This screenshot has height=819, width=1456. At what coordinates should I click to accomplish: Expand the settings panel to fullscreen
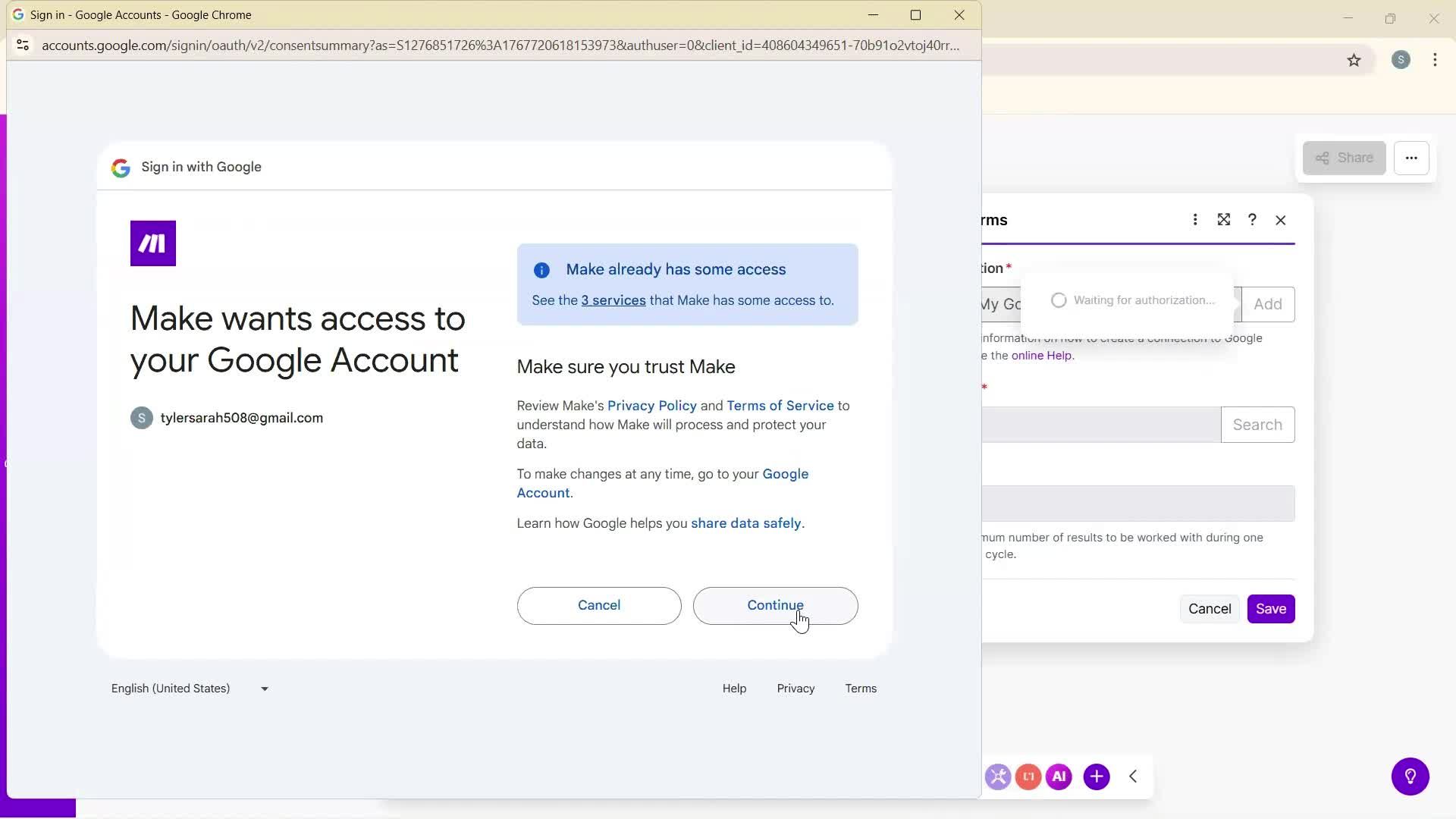coord(1224,219)
